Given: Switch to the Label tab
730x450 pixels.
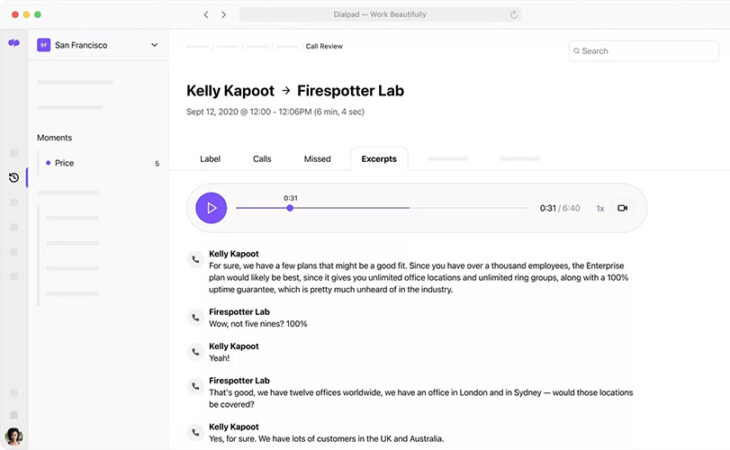Looking at the screenshot, I should pos(210,159).
